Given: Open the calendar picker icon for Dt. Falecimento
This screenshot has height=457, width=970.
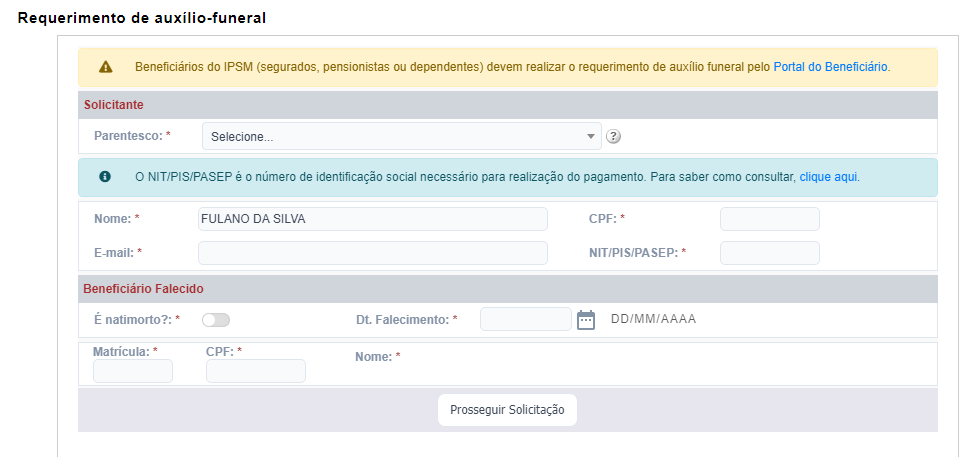Looking at the screenshot, I should (586, 320).
